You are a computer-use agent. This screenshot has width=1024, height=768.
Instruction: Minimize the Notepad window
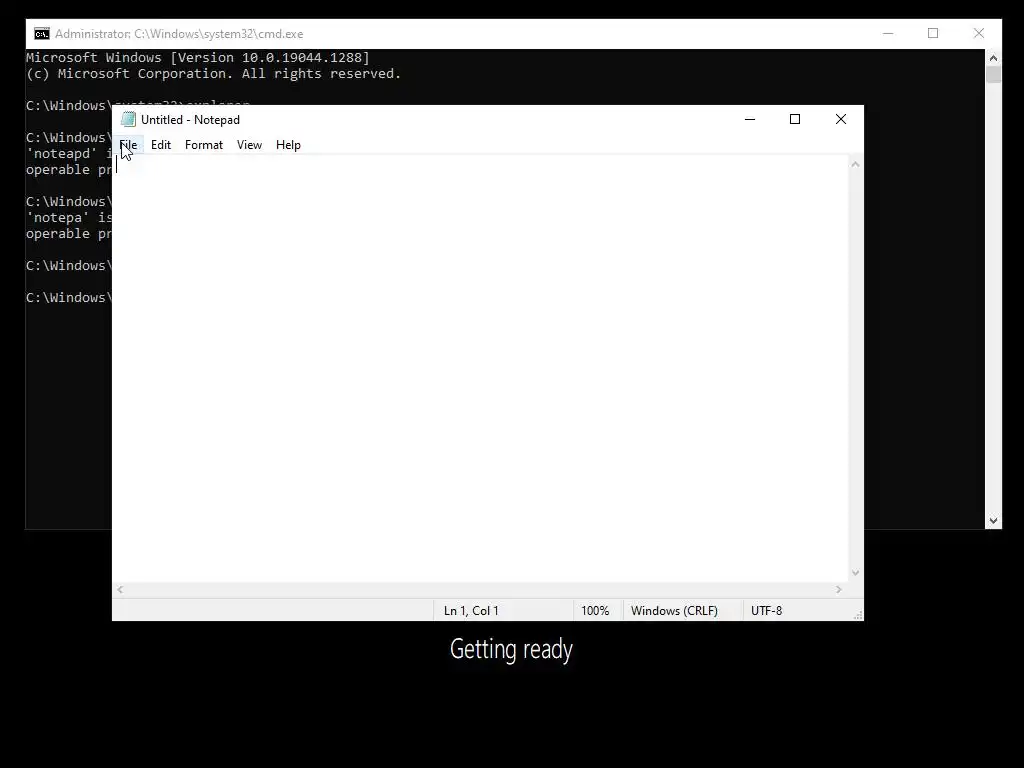[x=750, y=119]
